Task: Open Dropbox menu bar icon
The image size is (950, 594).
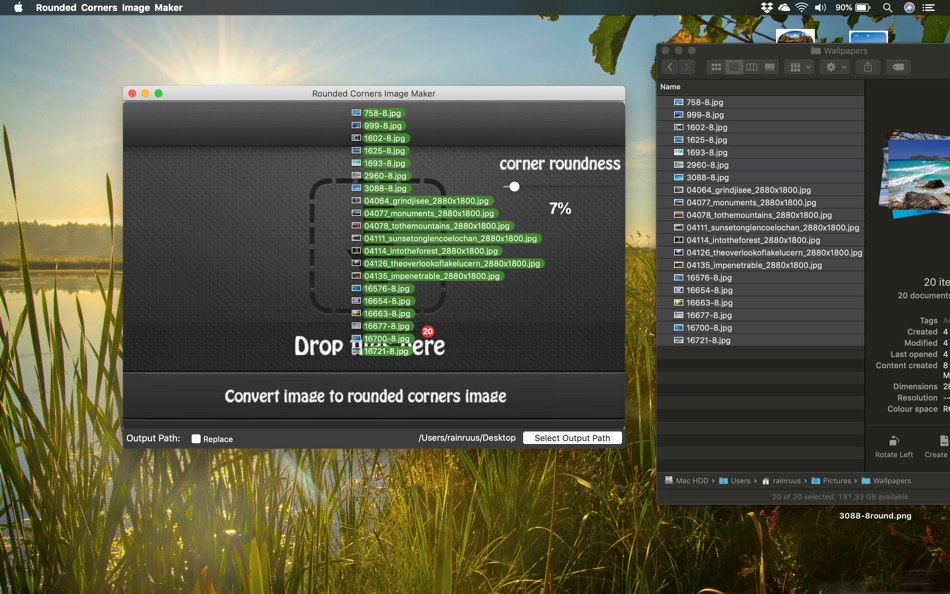Action: [767, 7]
